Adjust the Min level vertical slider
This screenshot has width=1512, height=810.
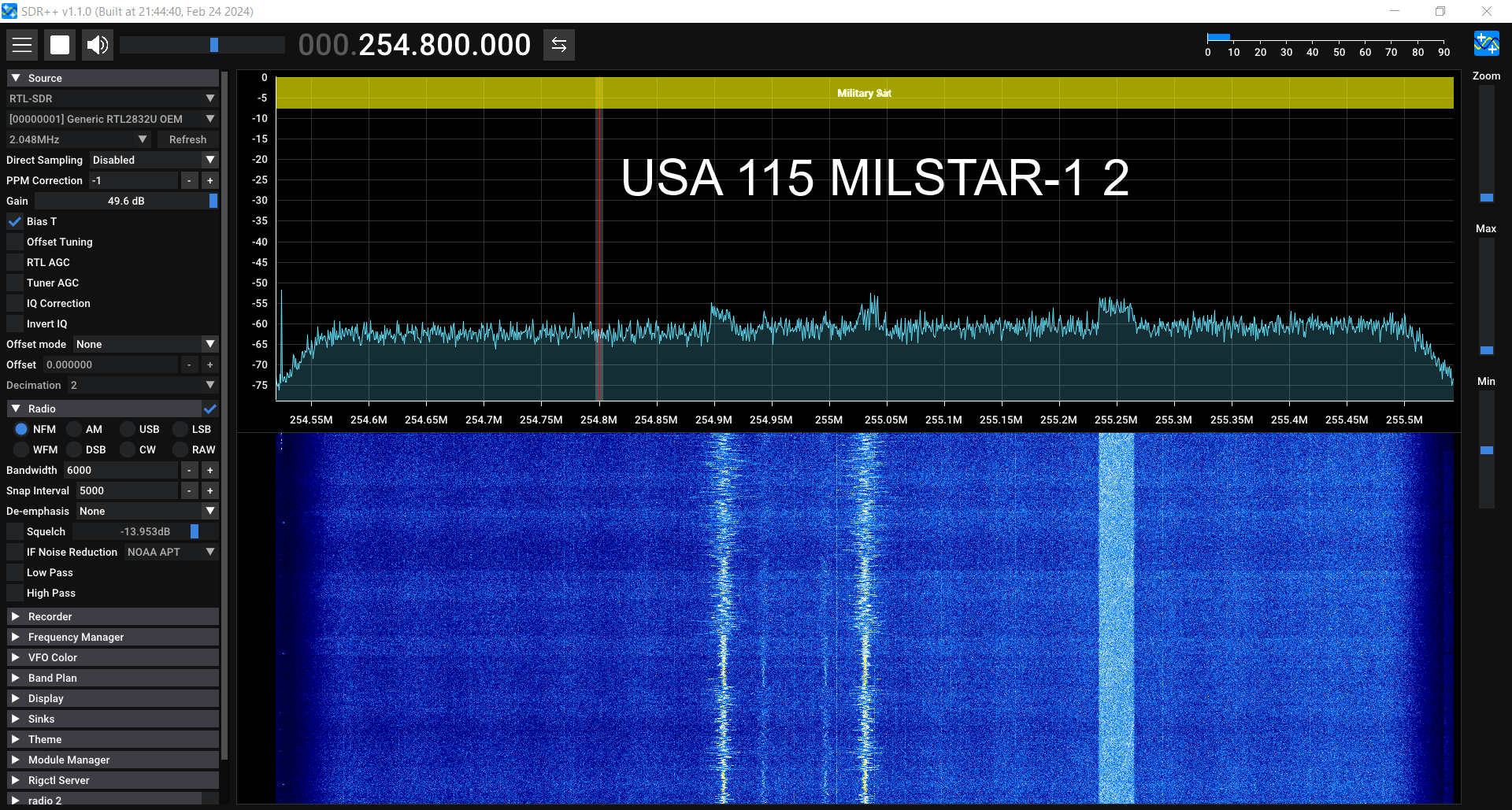coord(1487,449)
